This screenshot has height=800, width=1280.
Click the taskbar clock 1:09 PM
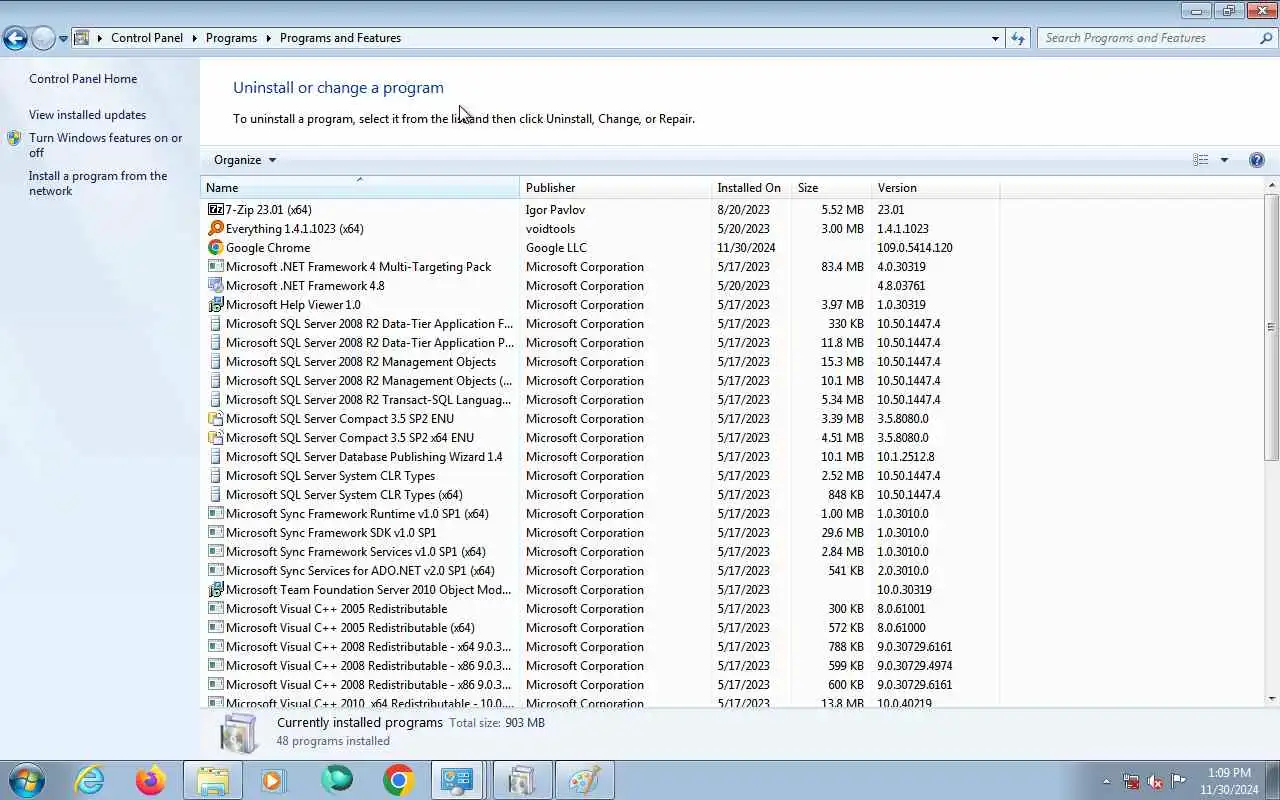pyautogui.click(x=1229, y=773)
